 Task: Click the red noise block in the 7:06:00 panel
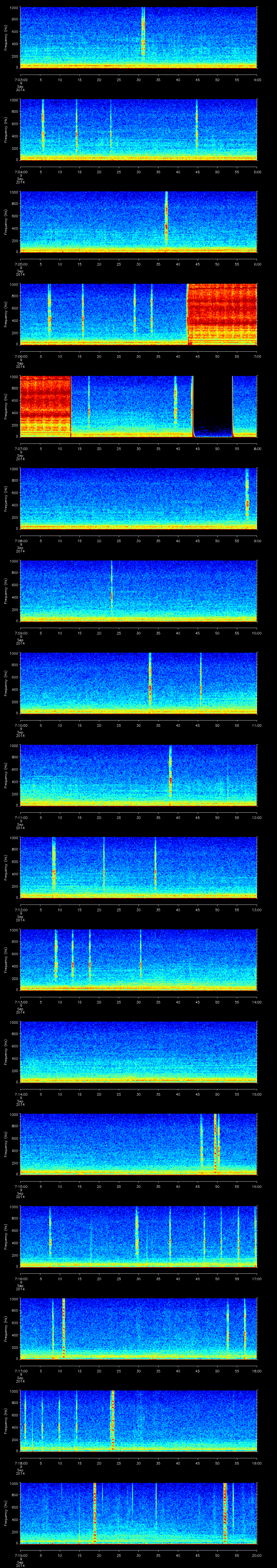(x=222, y=313)
